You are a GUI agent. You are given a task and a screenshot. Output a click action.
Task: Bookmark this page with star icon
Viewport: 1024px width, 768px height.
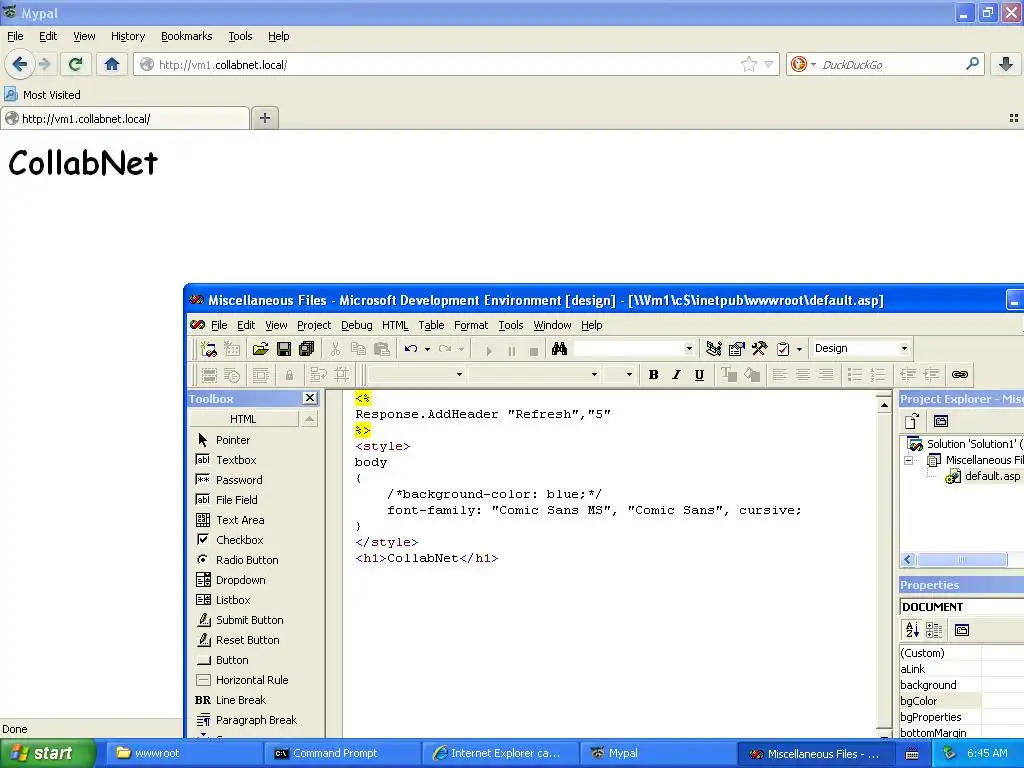(748, 64)
